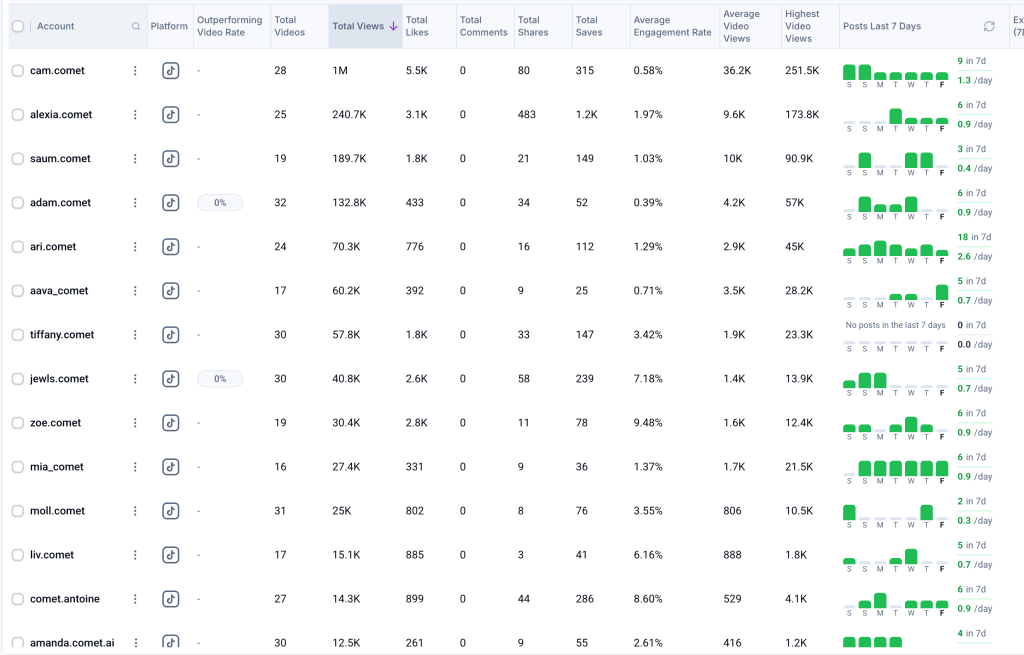
Task: Open the row options for zoe.comet
Action: (x=135, y=423)
